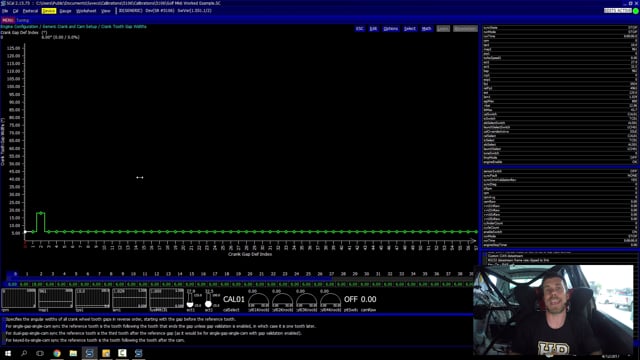Click the Select button above the graph
640x360 pixels.
coord(409,29)
